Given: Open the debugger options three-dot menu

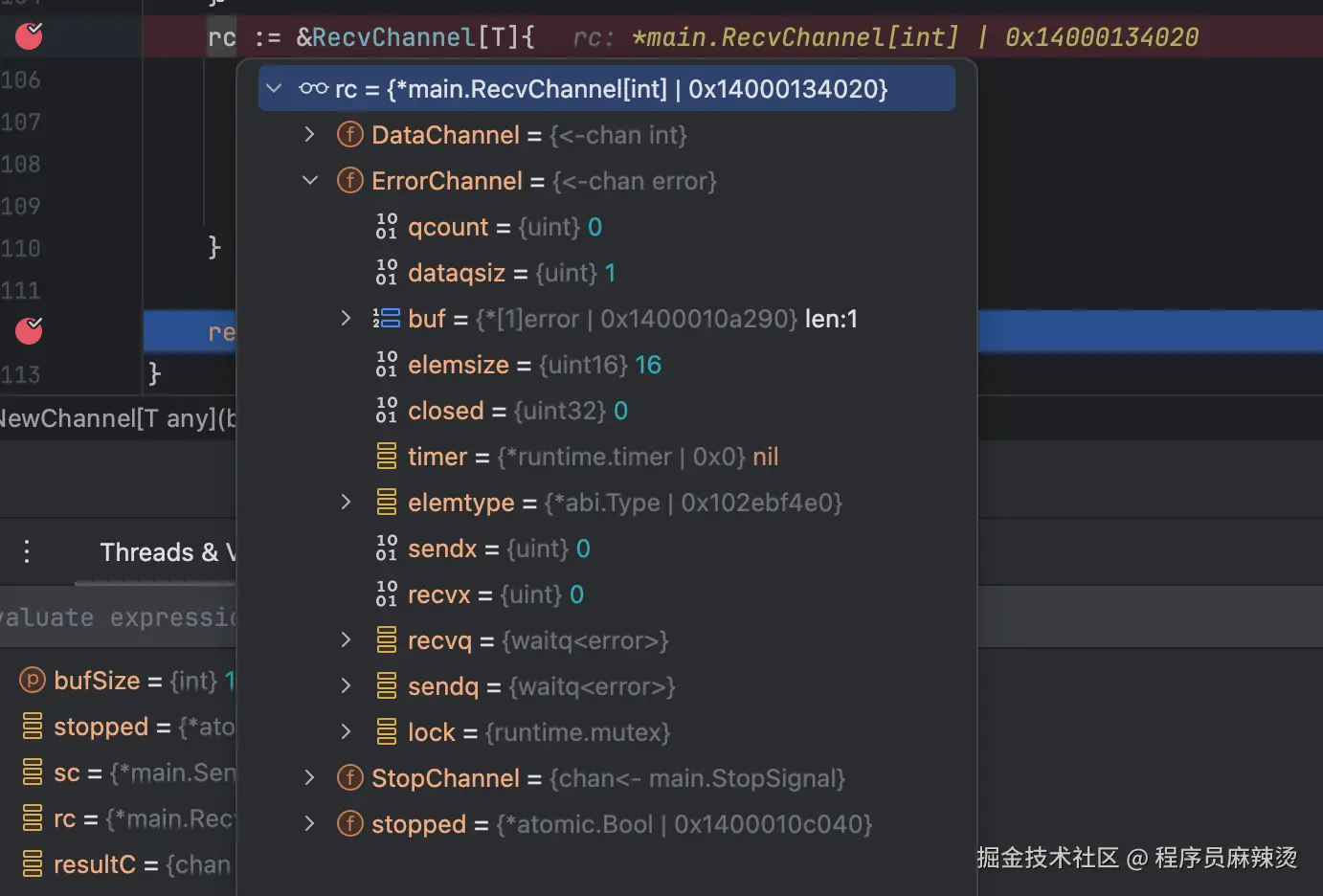Looking at the screenshot, I should pos(27,551).
